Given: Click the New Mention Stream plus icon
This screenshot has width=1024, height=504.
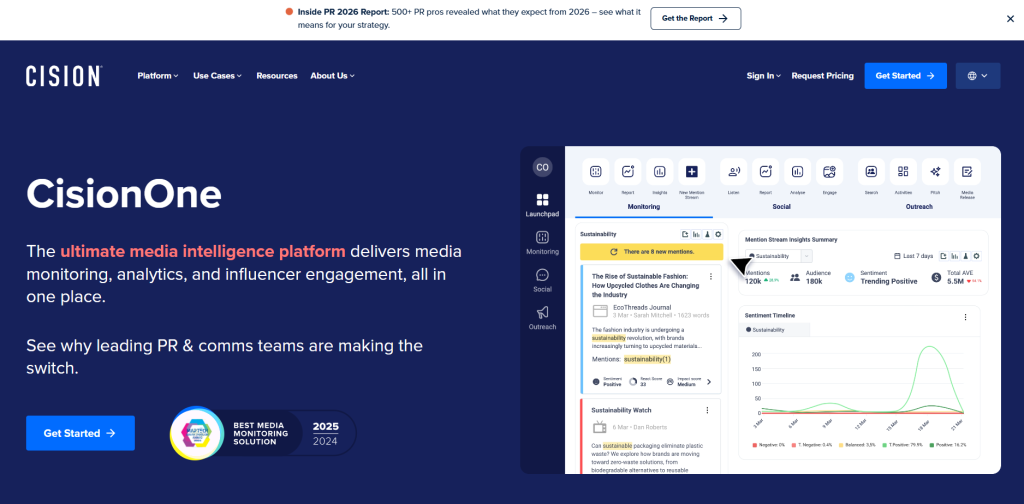Looking at the screenshot, I should pyautogui.click(x=692, y=172).
